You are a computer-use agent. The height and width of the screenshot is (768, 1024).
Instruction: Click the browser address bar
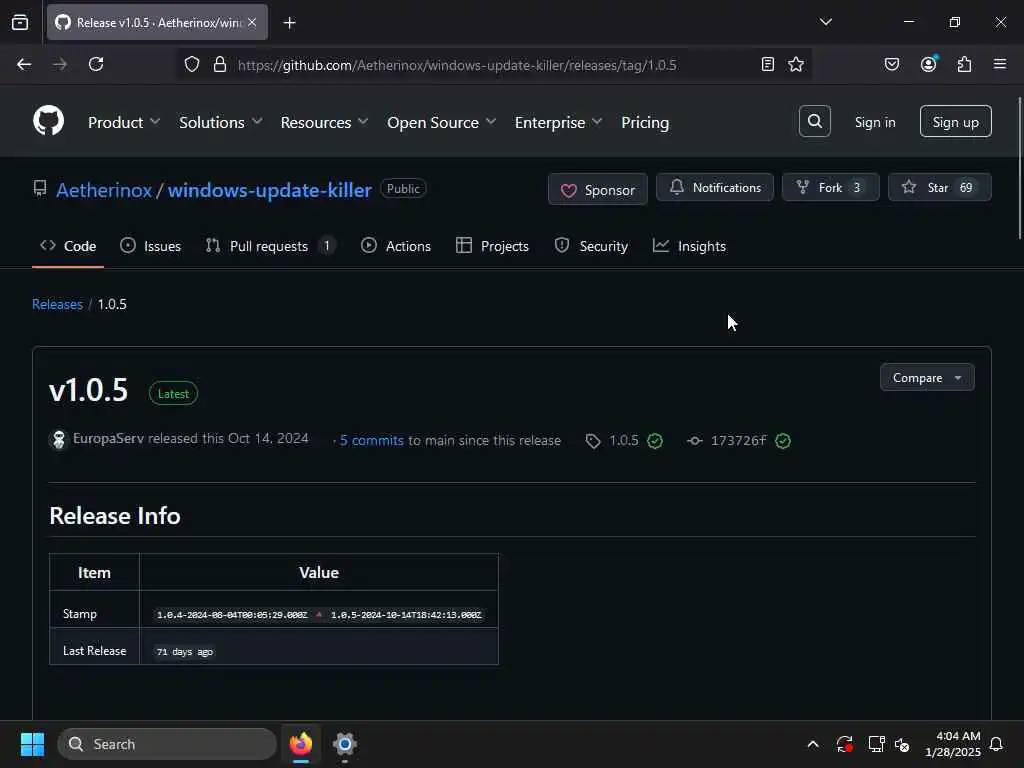click(494, 65)
